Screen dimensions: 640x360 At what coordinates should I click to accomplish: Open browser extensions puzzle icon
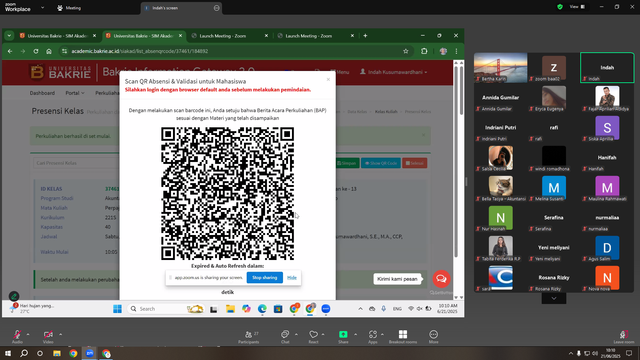tap(424, 51)
